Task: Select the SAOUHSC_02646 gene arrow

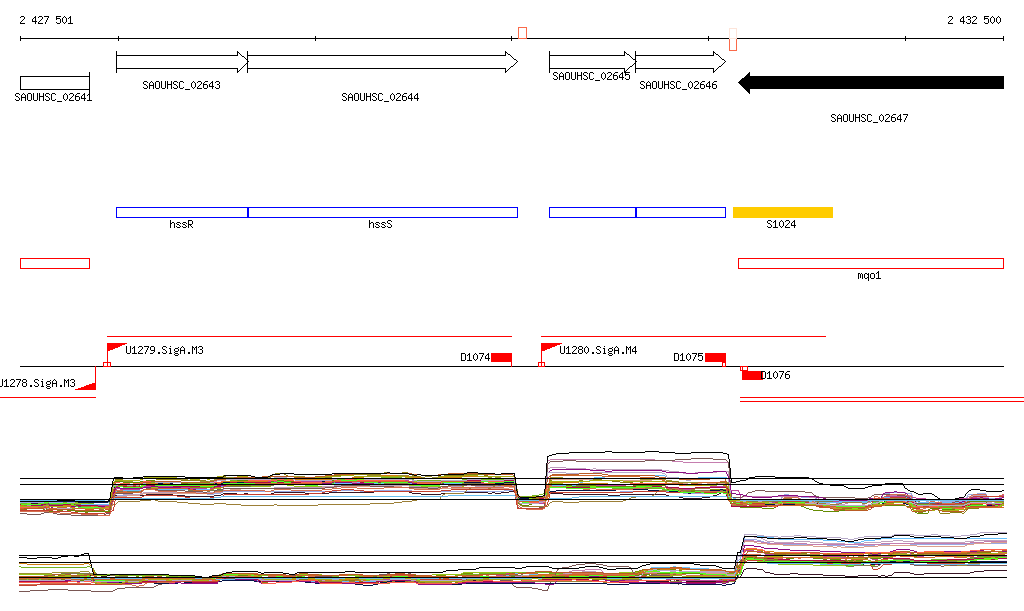Action: click(680, 62)
